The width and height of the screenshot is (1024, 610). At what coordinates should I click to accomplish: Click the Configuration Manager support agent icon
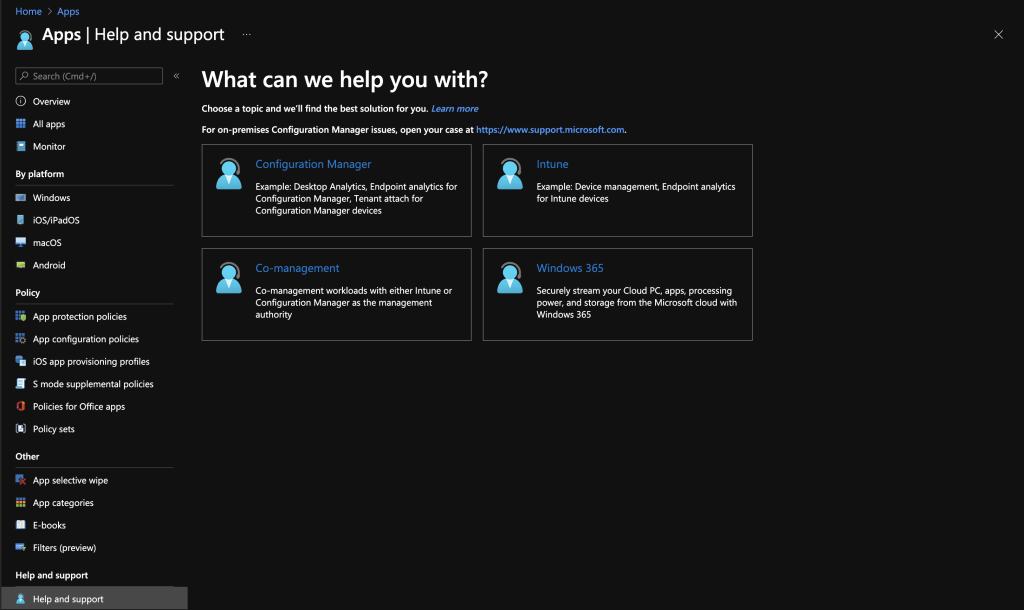click(x=229, y=174)
